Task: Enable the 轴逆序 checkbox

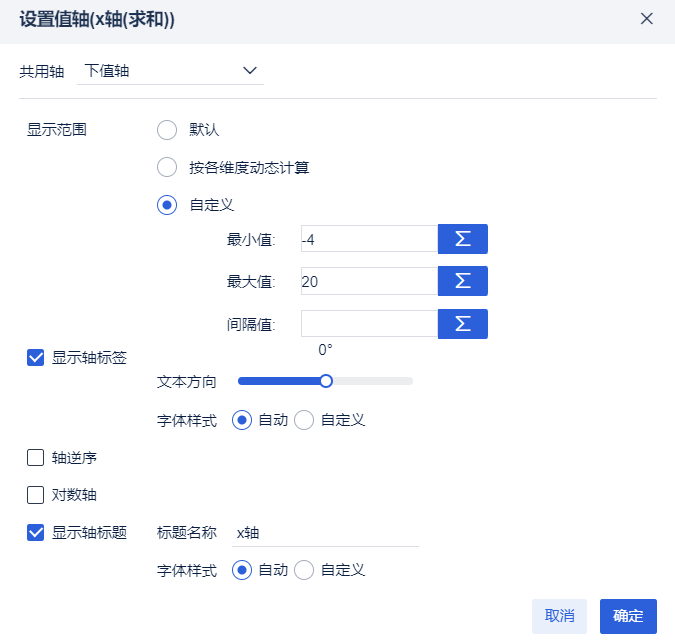Action: point(35,458)
